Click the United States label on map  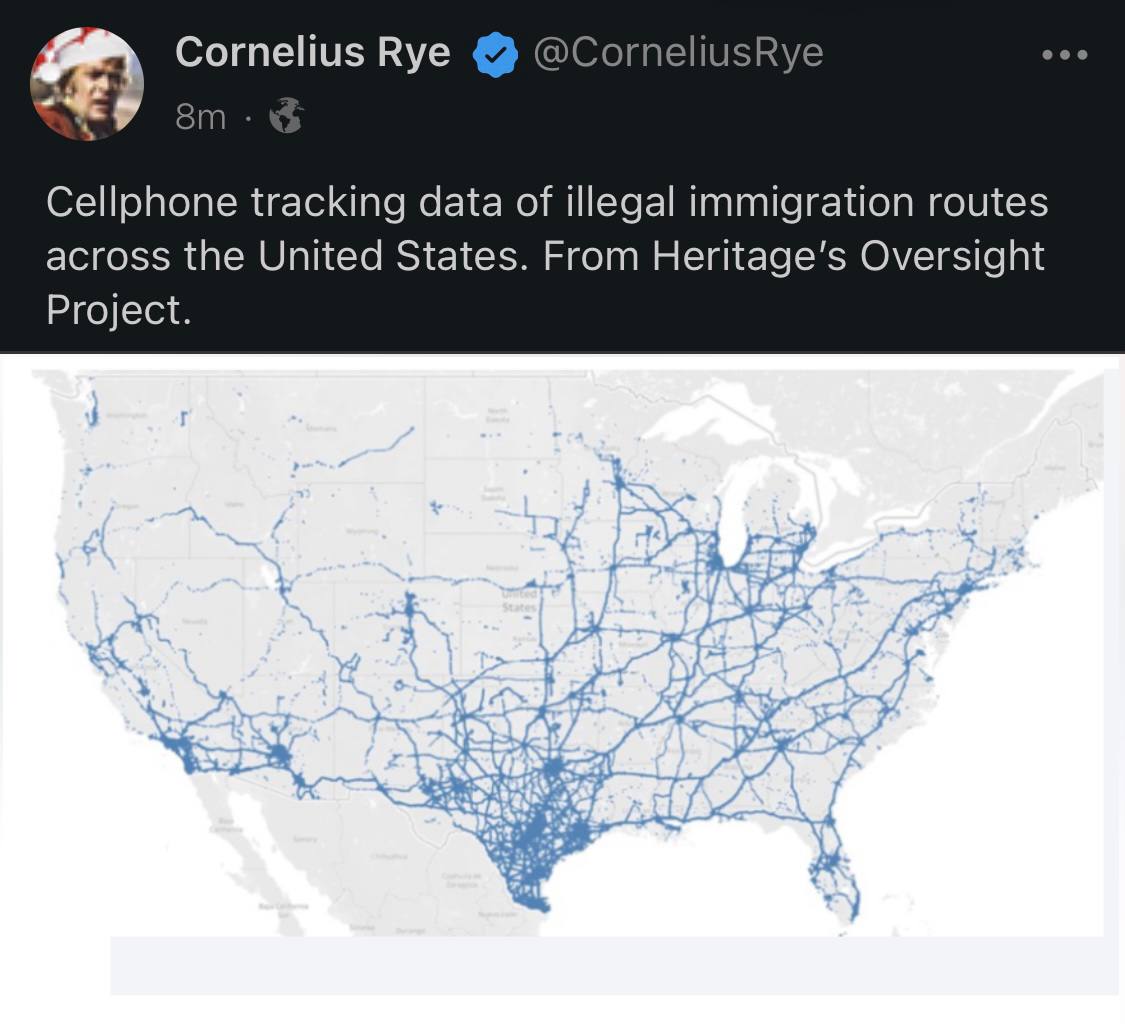(x=519, y=601)
